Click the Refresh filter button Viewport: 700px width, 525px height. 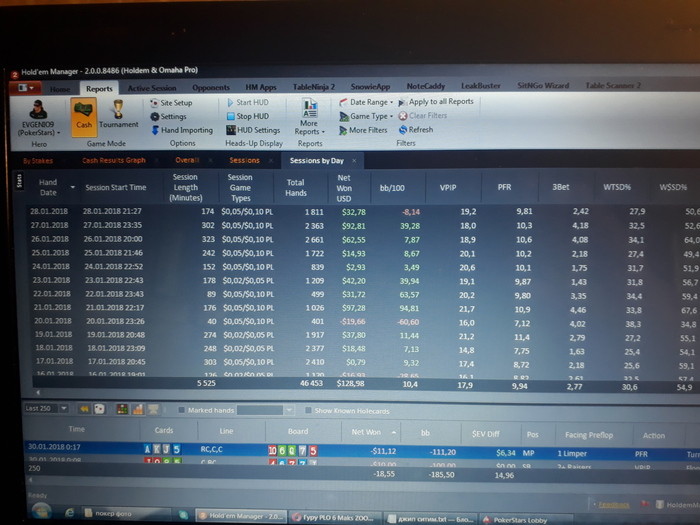pyautogui.click(x=416, y=129)
